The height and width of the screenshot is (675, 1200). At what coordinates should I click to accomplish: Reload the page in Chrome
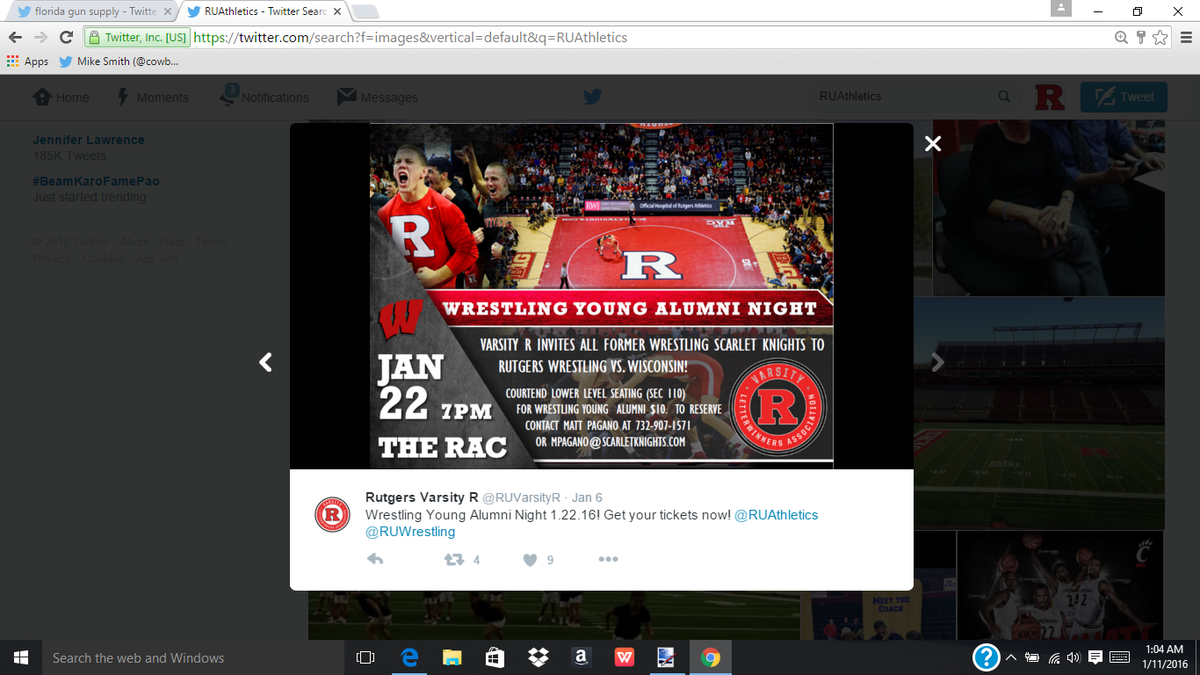click(x=66, y=38)
